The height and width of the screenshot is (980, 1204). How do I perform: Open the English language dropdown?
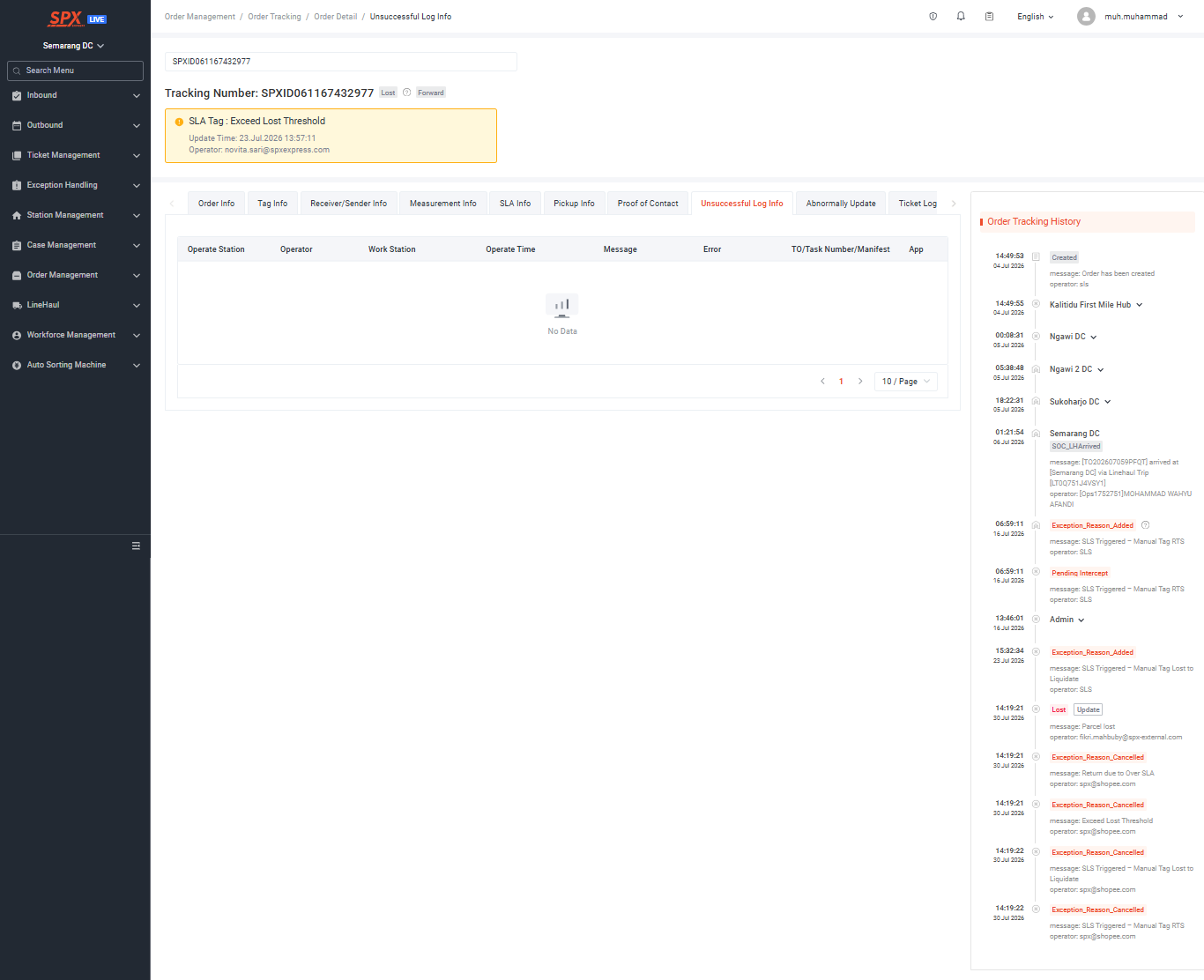[x=1036, y=17]
